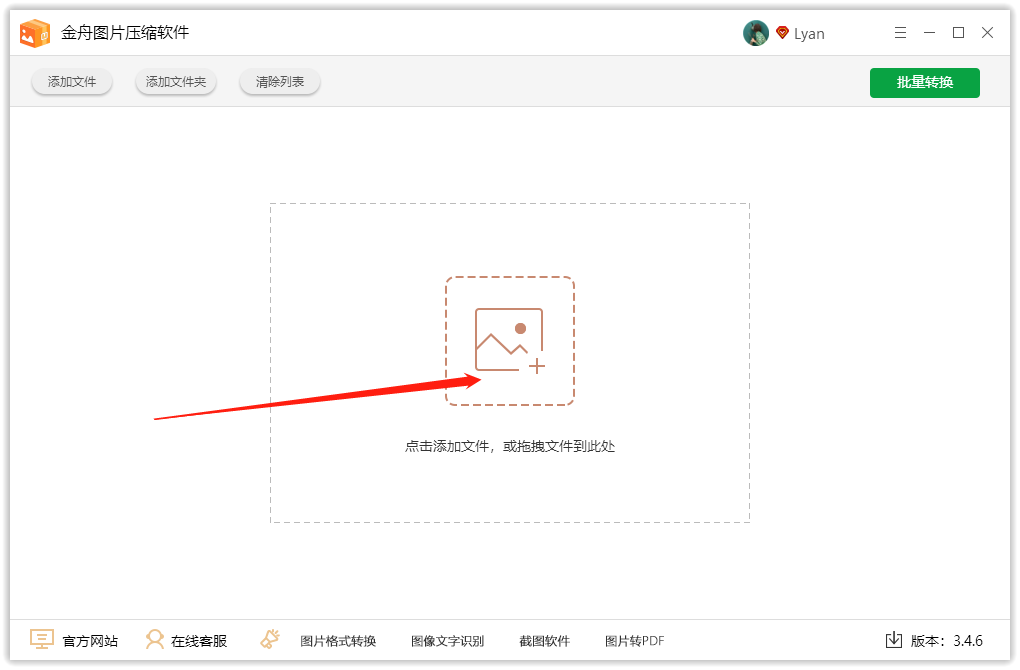Image resolution: width=1020 pixels, height=670 pixels.
Task: Open the hamburger menu in the title bar
Action: [x=899, y=32]
